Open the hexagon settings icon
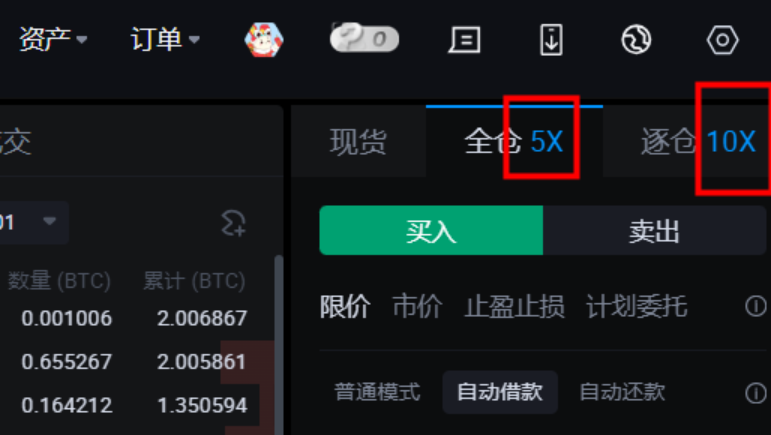771x435 pixels. [722, 40]
